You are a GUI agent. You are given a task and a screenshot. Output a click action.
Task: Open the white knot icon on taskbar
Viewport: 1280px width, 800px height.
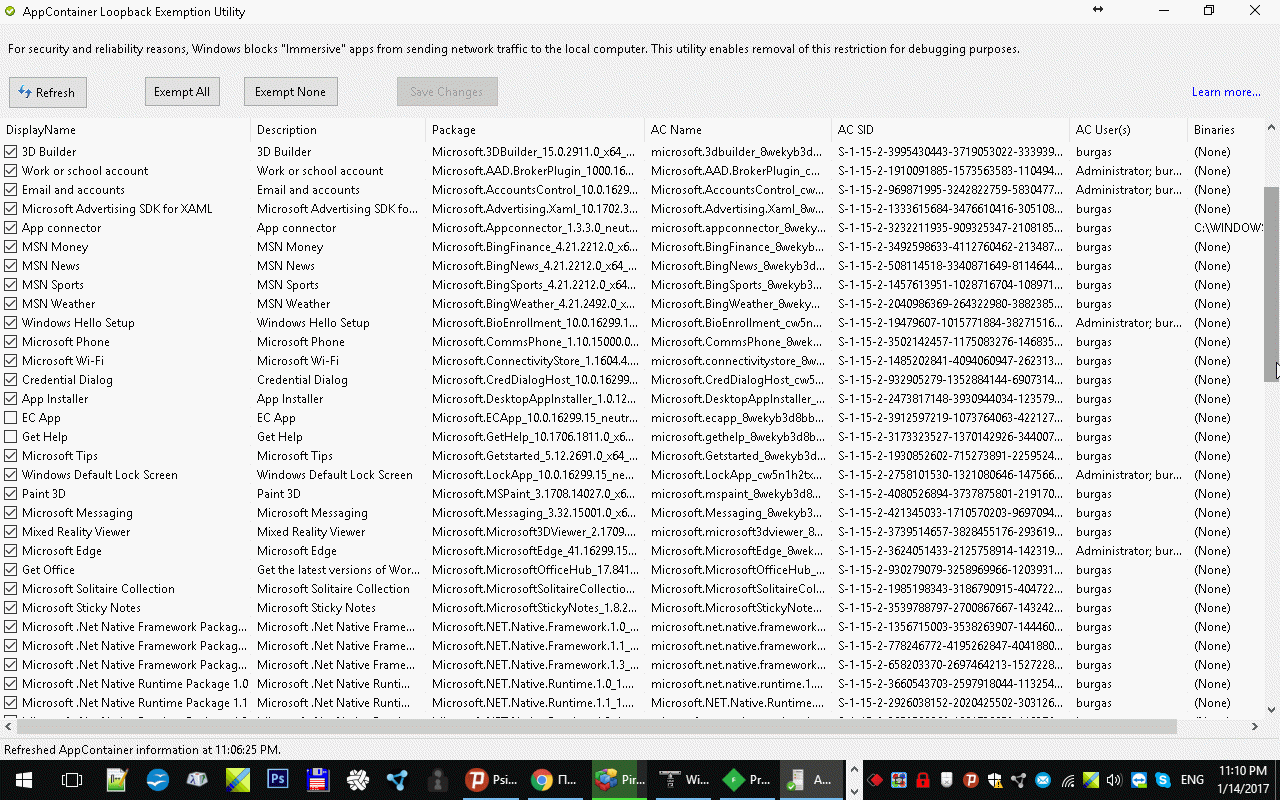pos(358,780)
